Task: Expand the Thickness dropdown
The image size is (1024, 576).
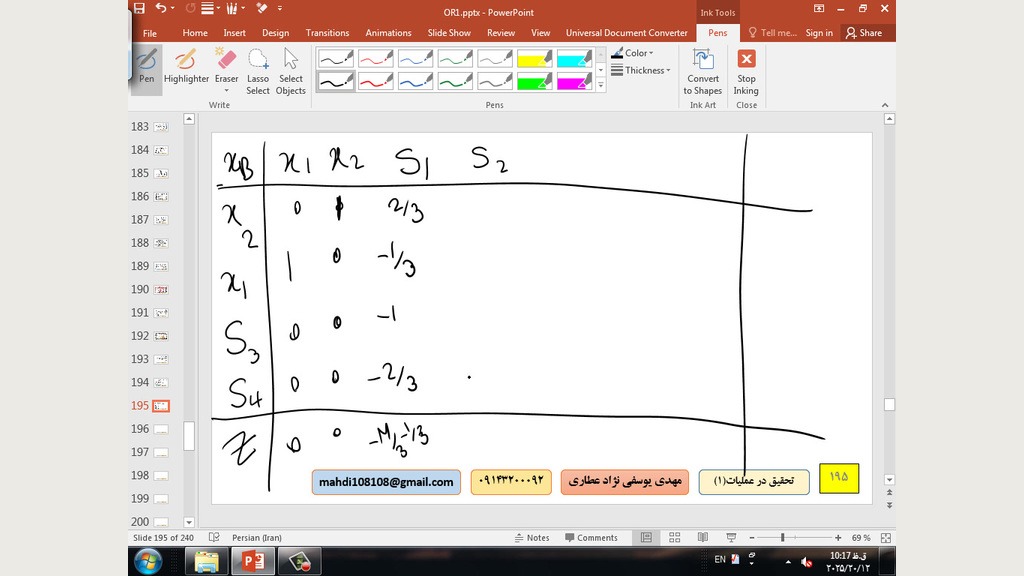Action: (641, 71)
